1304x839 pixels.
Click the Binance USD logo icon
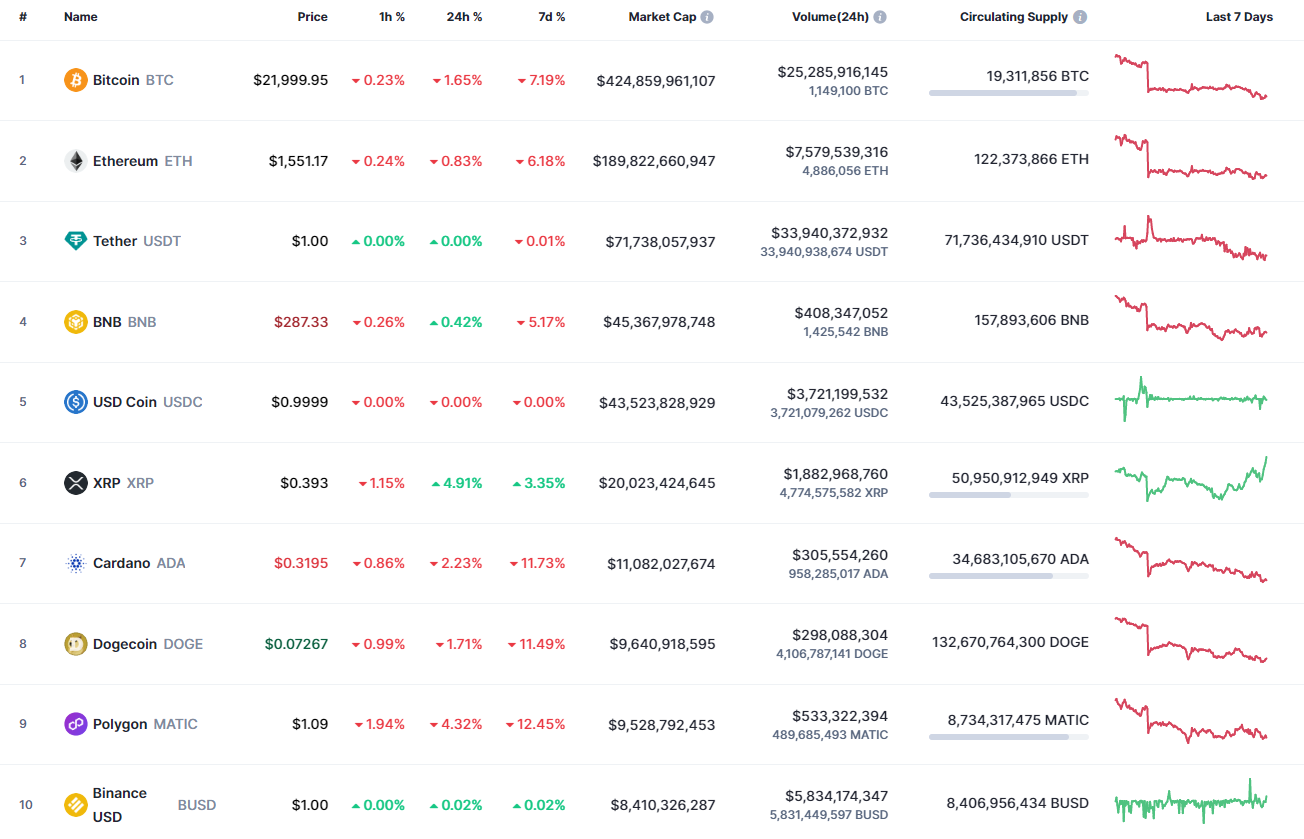(76, 804)
